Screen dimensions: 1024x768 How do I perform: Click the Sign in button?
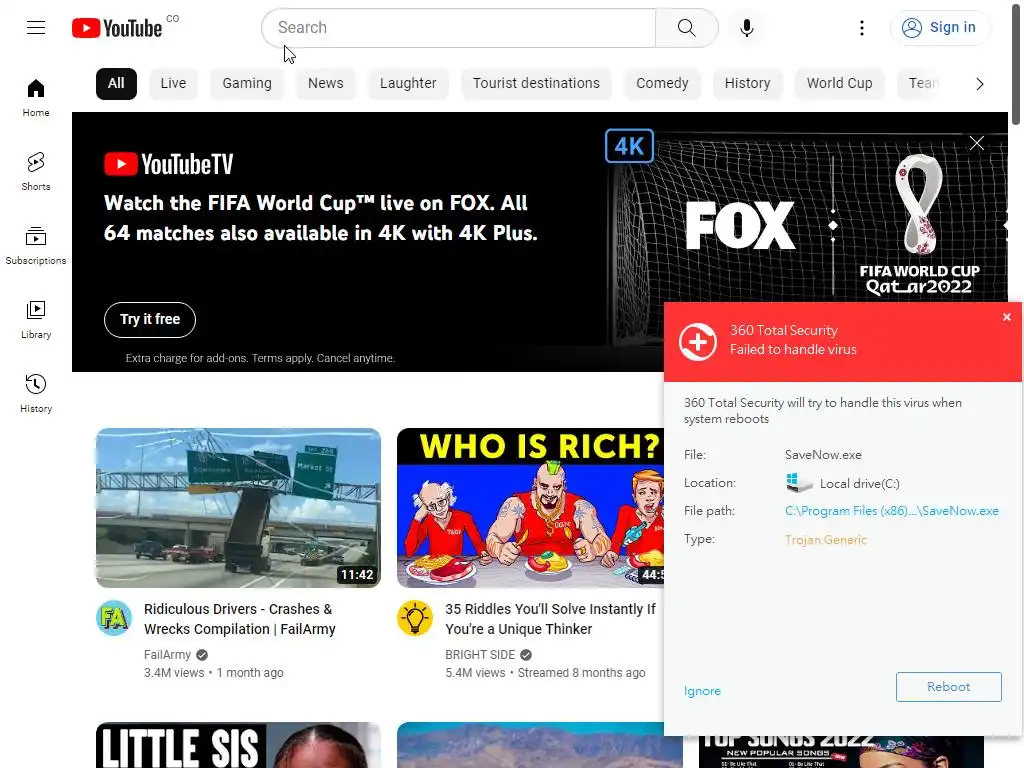pos(940,27)
